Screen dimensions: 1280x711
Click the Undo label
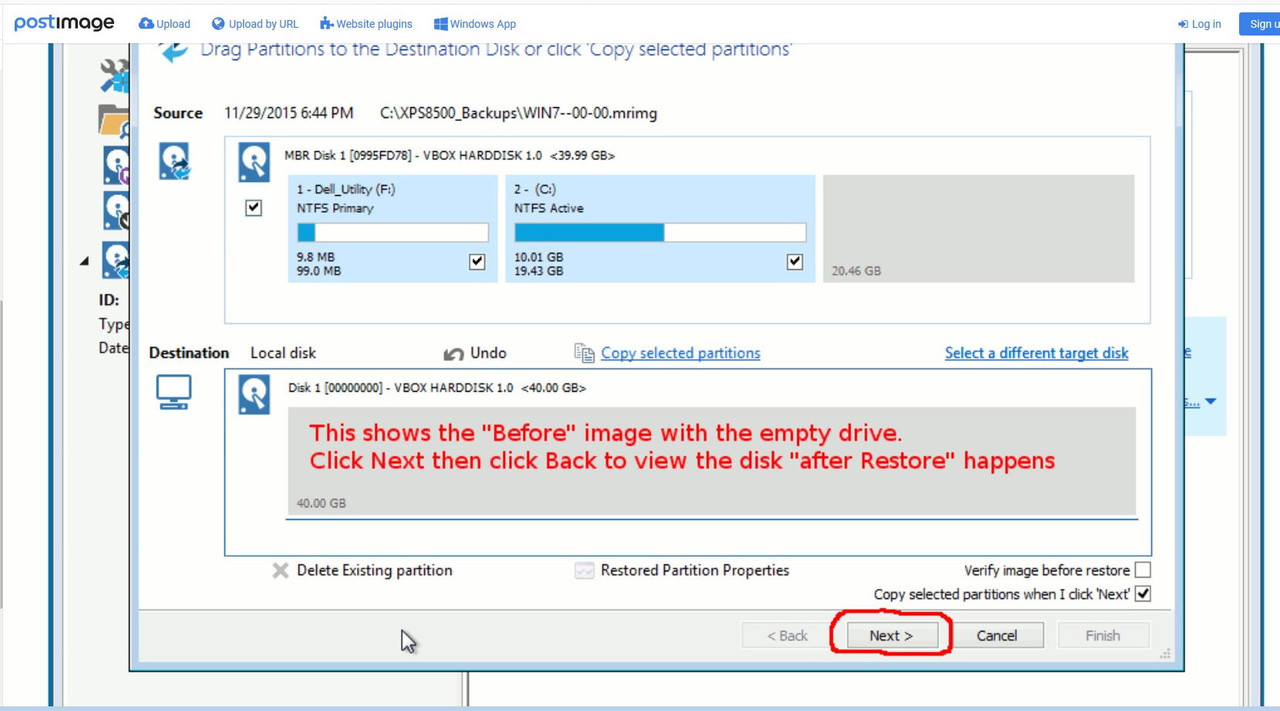point(488,353)
